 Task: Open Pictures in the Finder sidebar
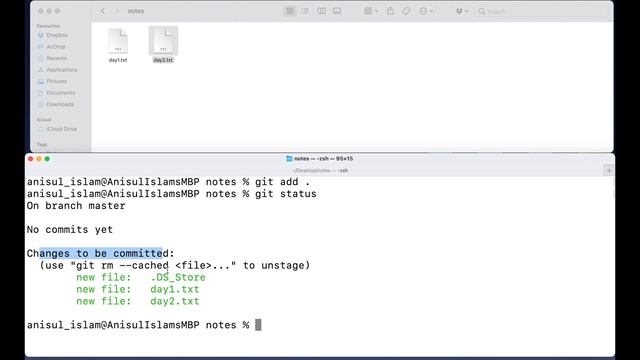(x=56, y=81)
